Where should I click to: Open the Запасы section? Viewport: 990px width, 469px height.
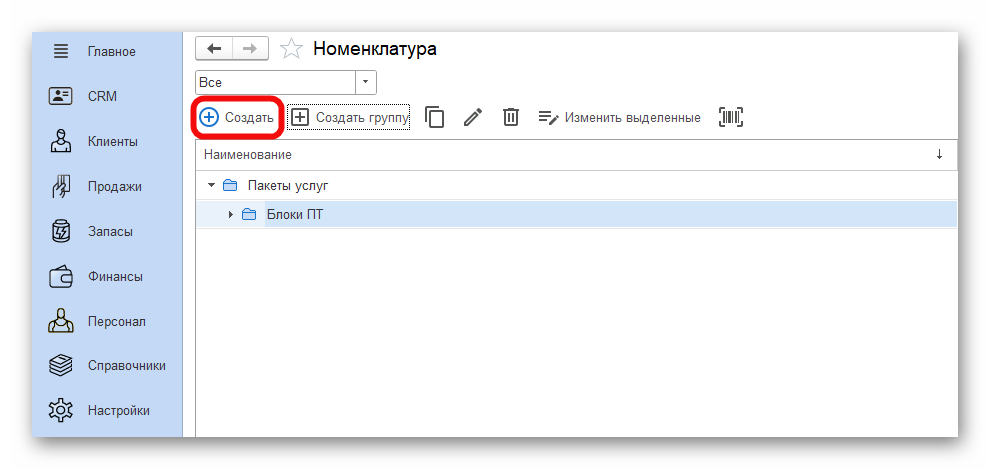point(110,231)
